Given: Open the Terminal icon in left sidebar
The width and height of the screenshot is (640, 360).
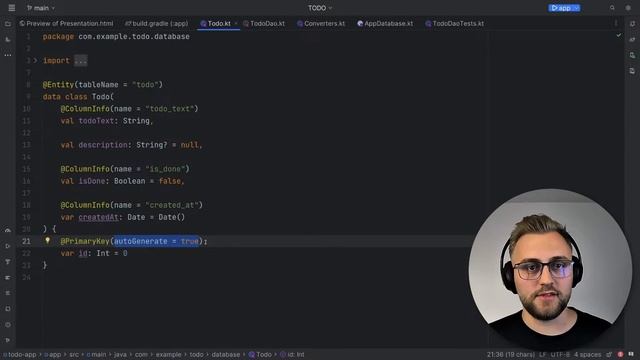Looking at the screenshot, I should click(x=8, y=309).
